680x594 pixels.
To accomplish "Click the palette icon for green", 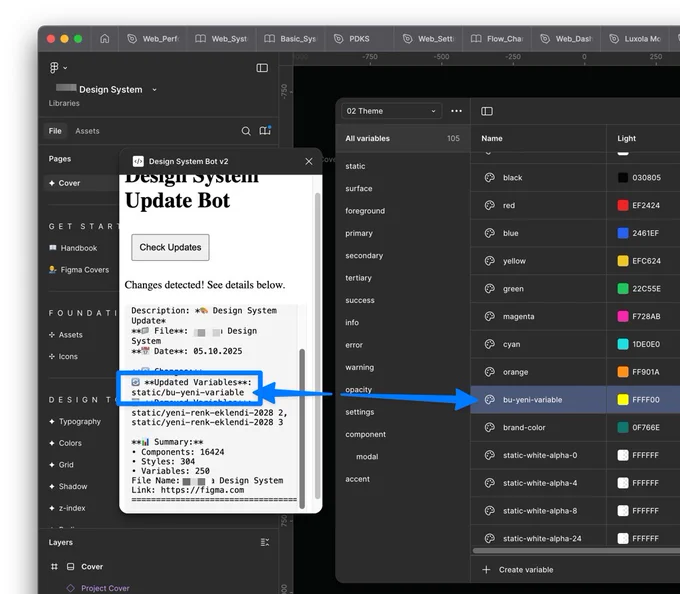I will pos(490,288).
